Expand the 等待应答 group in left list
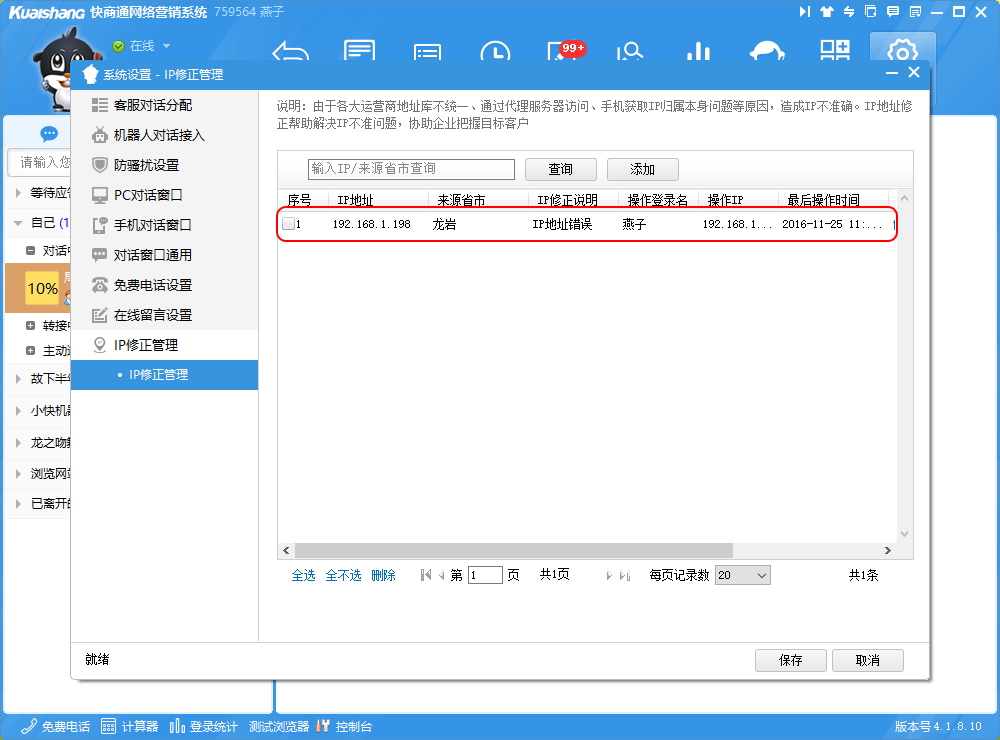Viewport: 1000px width, 740px height. pos(19,193)
